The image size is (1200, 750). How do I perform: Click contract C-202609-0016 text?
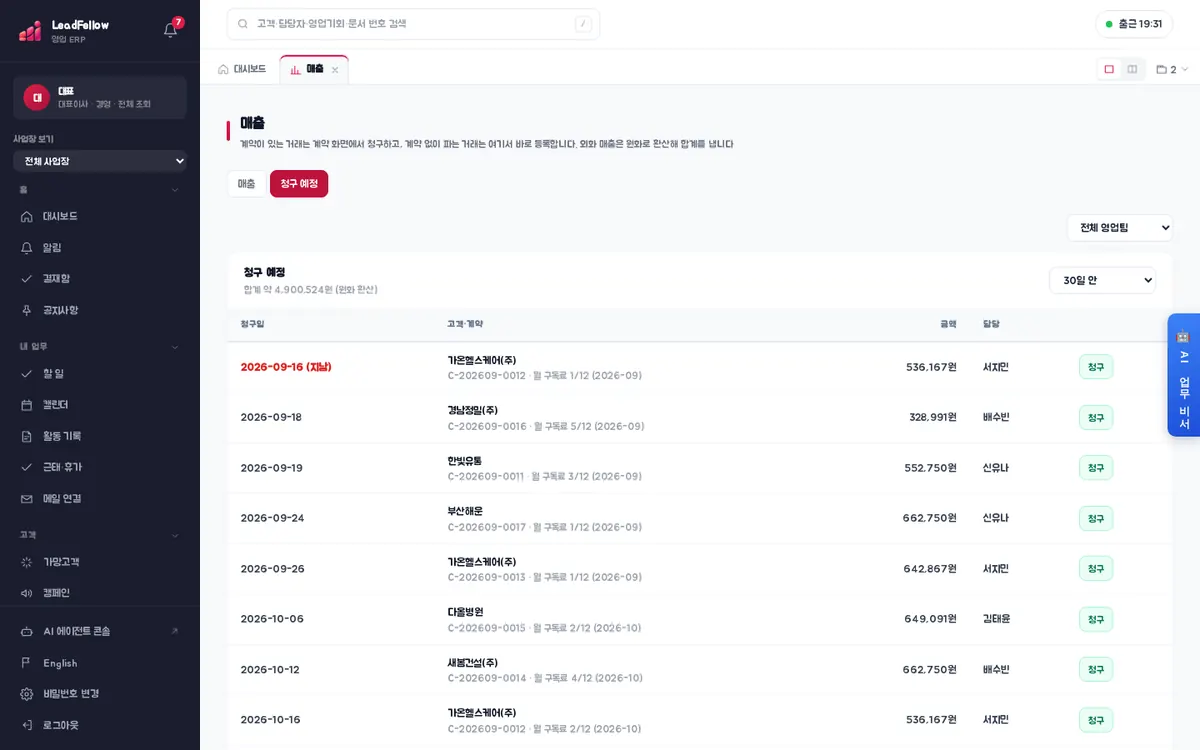487,426
